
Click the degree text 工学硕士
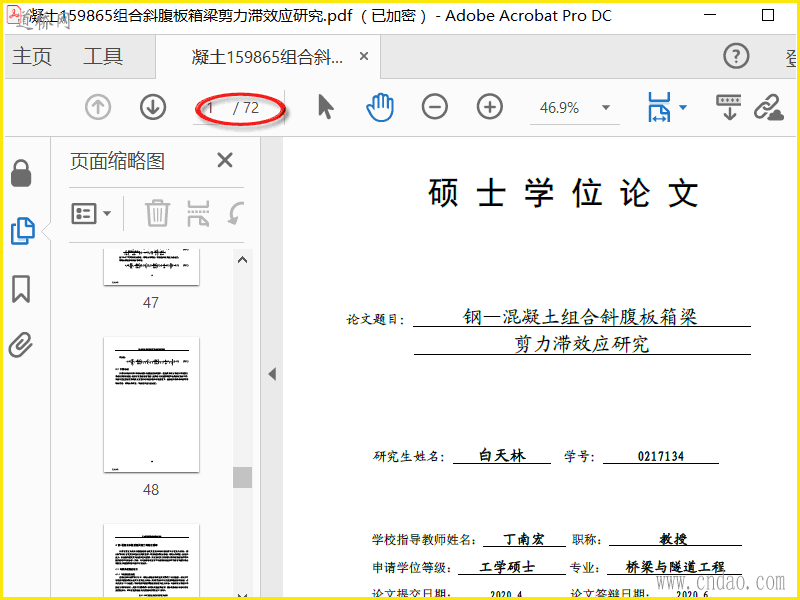tap(507, 567)
